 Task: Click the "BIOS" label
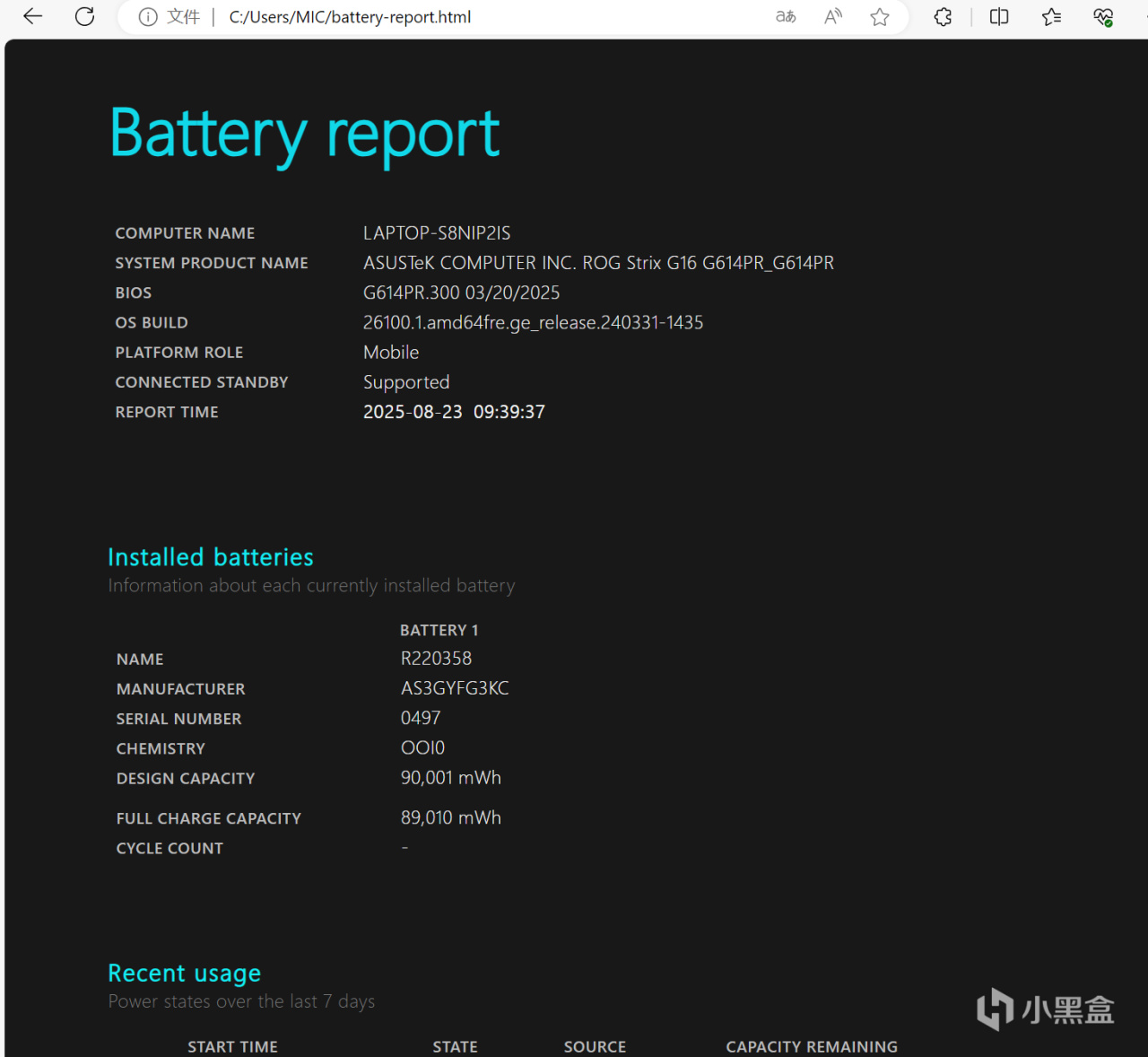pyautogui.click(x=134, y=293)
